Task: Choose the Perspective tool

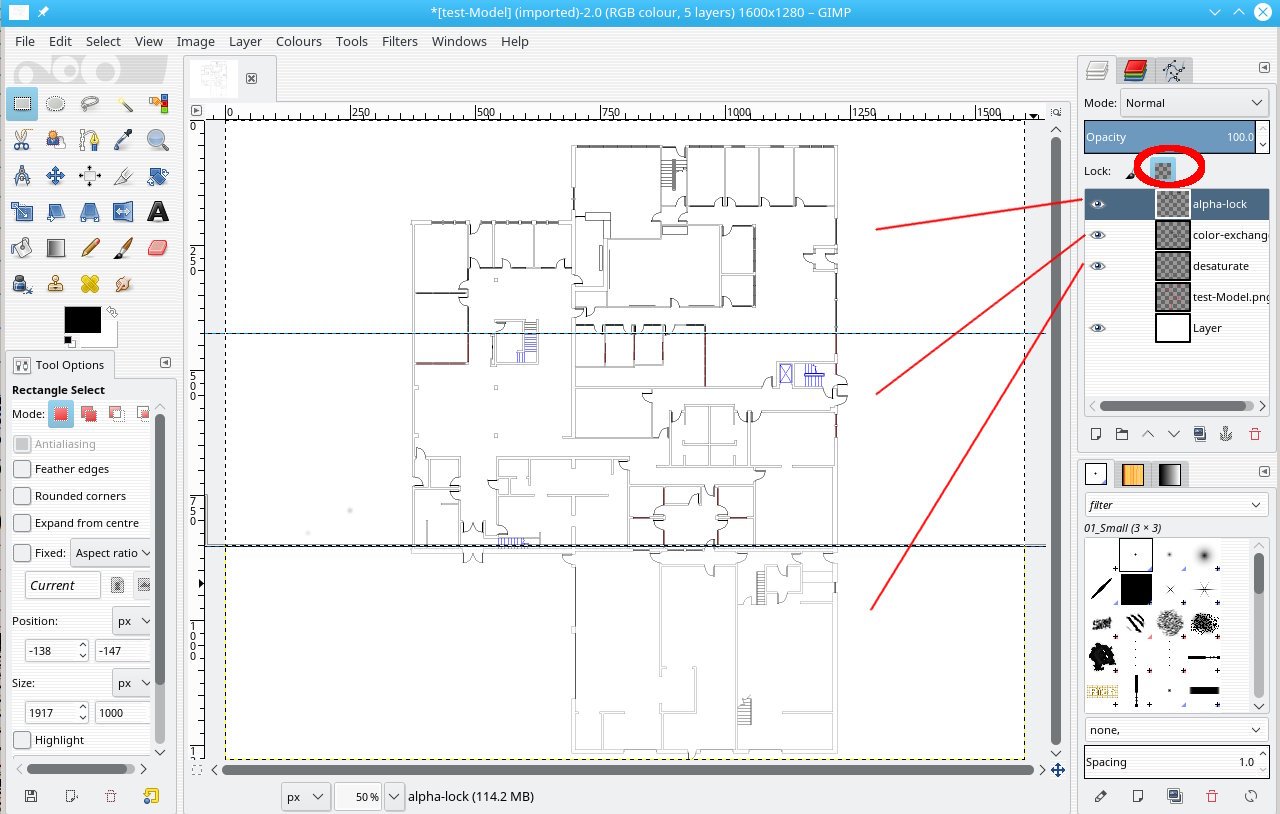Action: [90, 212]
